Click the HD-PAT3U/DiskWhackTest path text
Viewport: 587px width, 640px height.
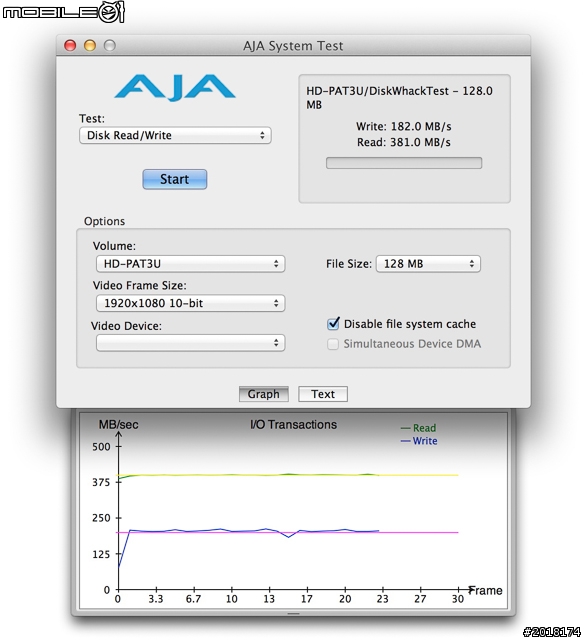tap(399, 98)
